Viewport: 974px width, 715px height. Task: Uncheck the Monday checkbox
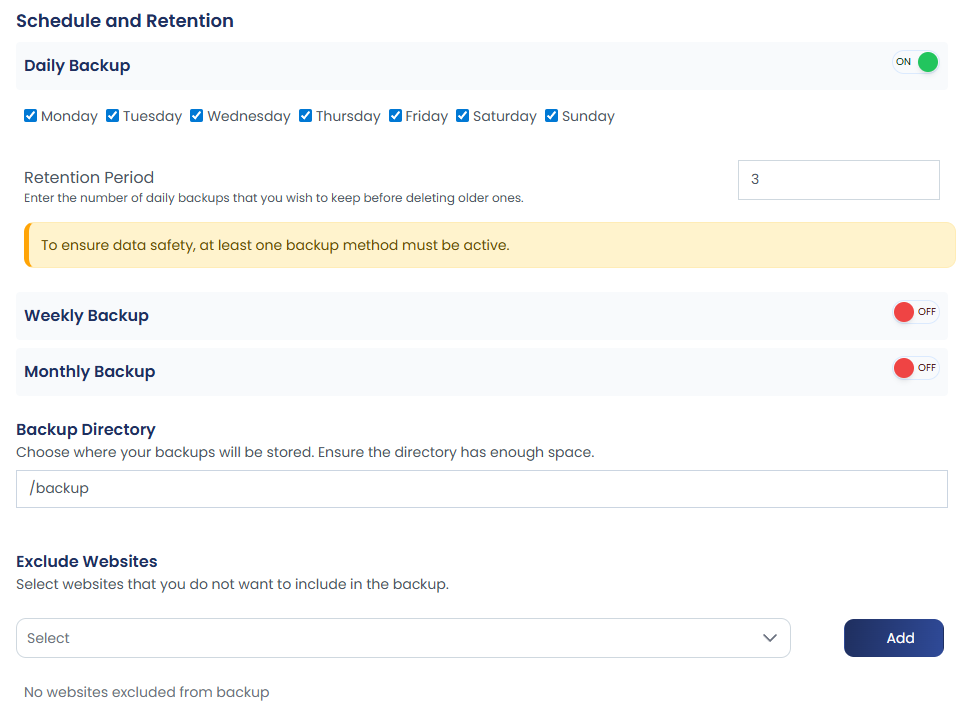30,116
